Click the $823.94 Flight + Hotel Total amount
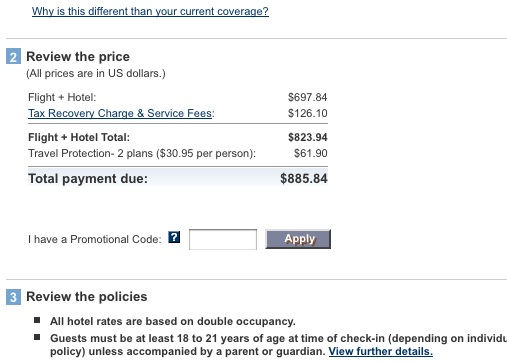 308,137
